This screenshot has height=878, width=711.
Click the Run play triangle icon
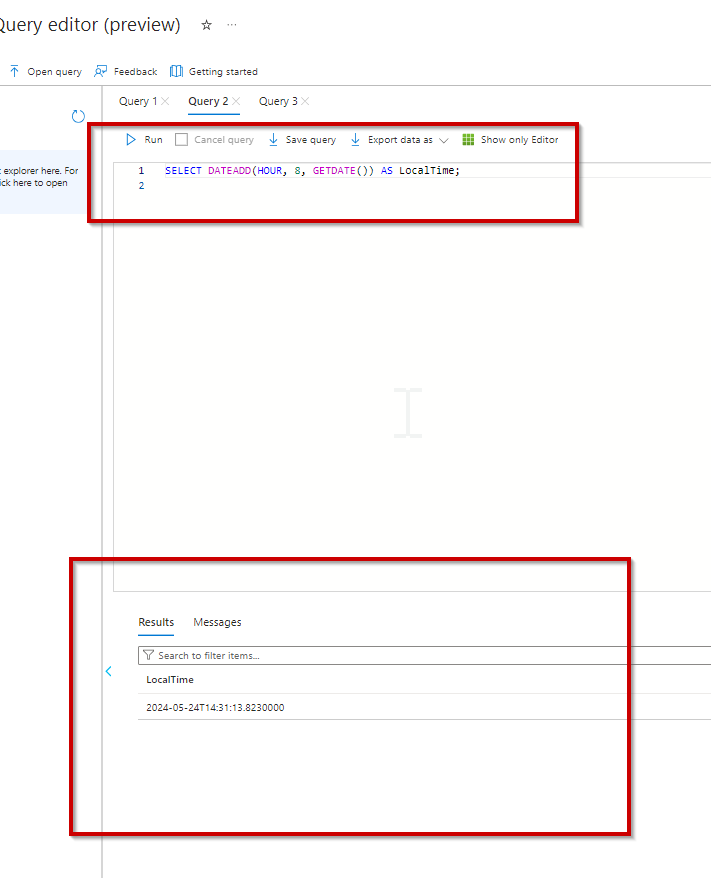click(131, 139)
